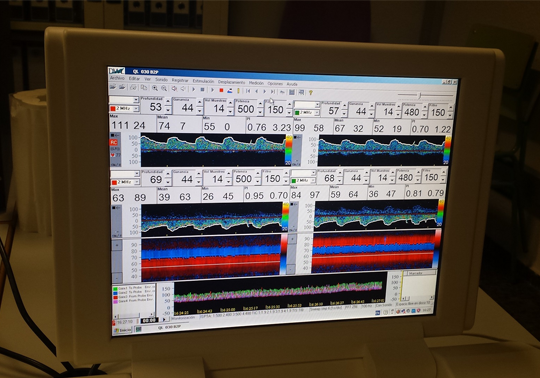The width and height of the screenshot is (540, 378).
Task: Click PI value 0.76 in first channel
Action: 257,127
